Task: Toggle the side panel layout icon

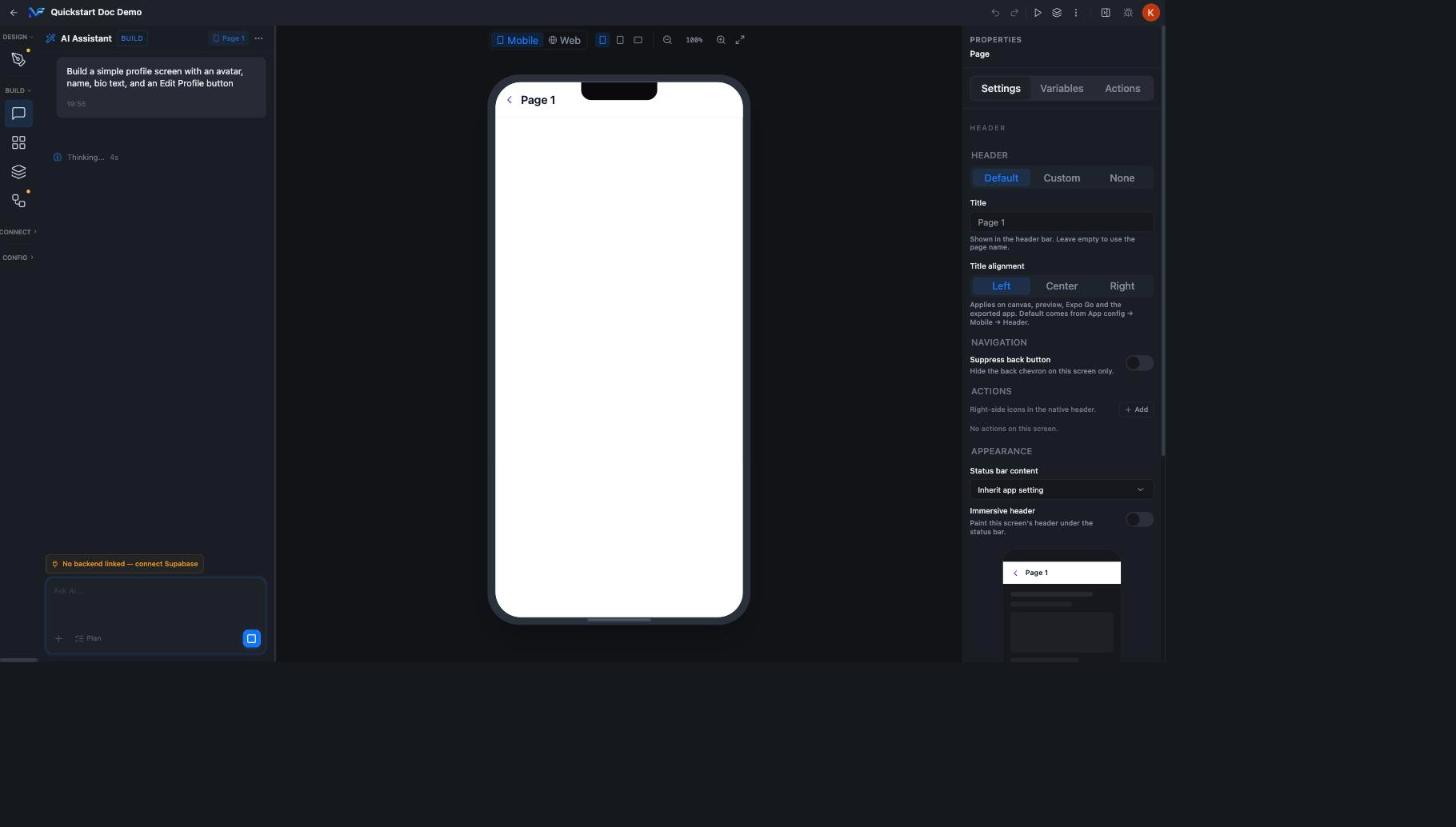Action: [1105, 13]
